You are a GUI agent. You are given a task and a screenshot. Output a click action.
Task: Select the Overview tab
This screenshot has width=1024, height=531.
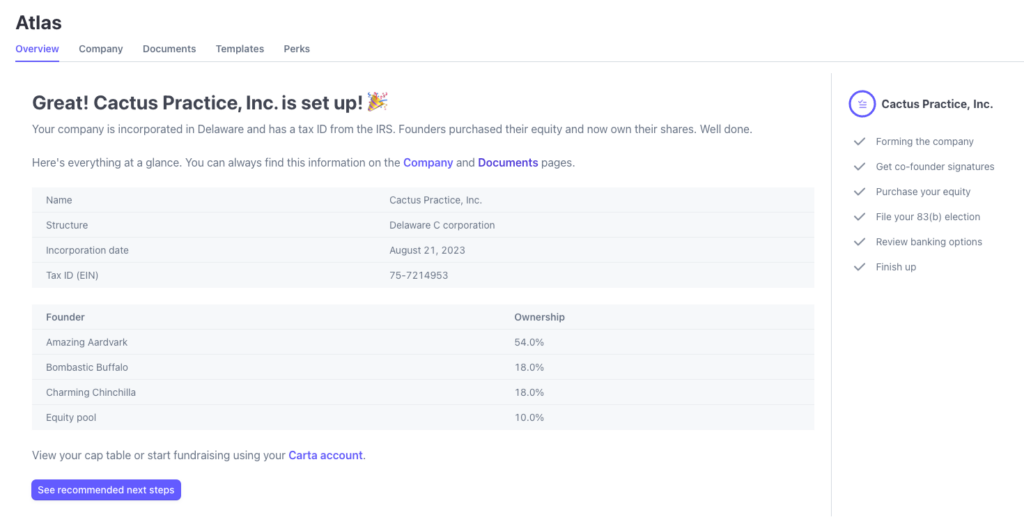point(37,49)
